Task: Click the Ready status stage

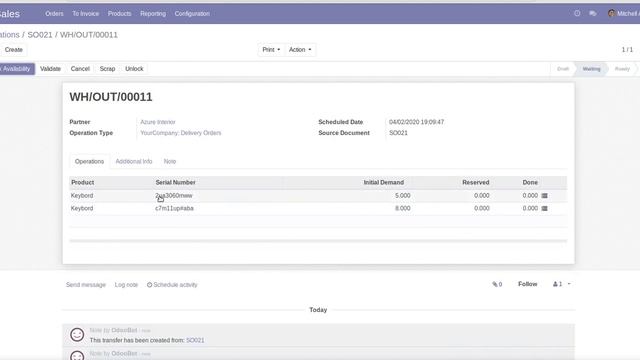Action: (x=622, y=69)
